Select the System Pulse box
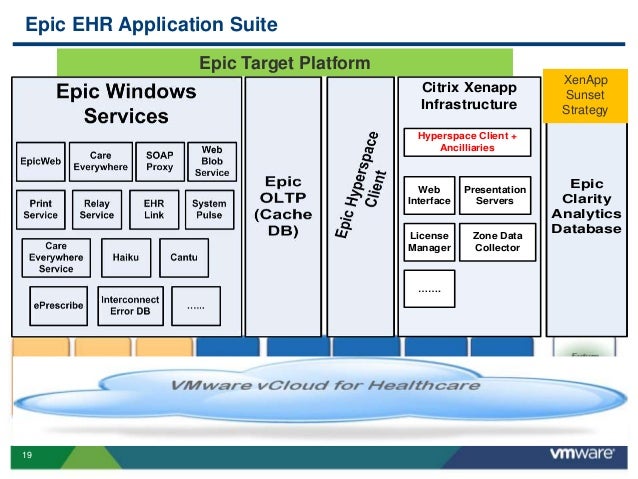This screenshot has width=638, height=479. click(x=209, y=210)
